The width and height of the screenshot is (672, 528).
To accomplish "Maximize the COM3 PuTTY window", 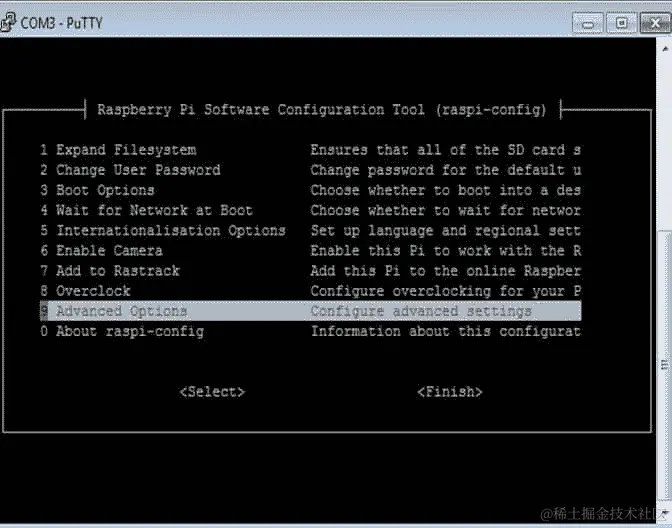I will click(621, 23).
